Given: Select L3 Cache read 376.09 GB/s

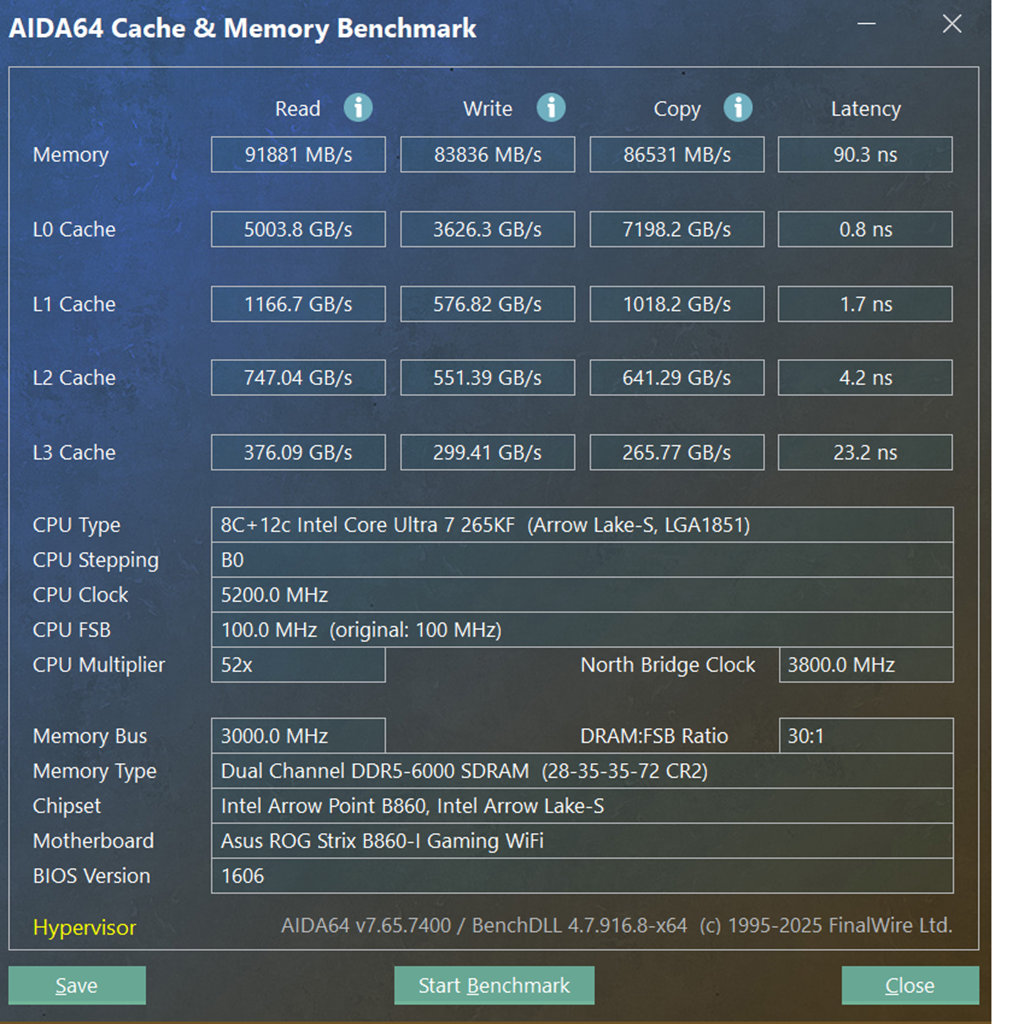Looking at the screenshot, I should pyautogui.click(x=298, y=452).
